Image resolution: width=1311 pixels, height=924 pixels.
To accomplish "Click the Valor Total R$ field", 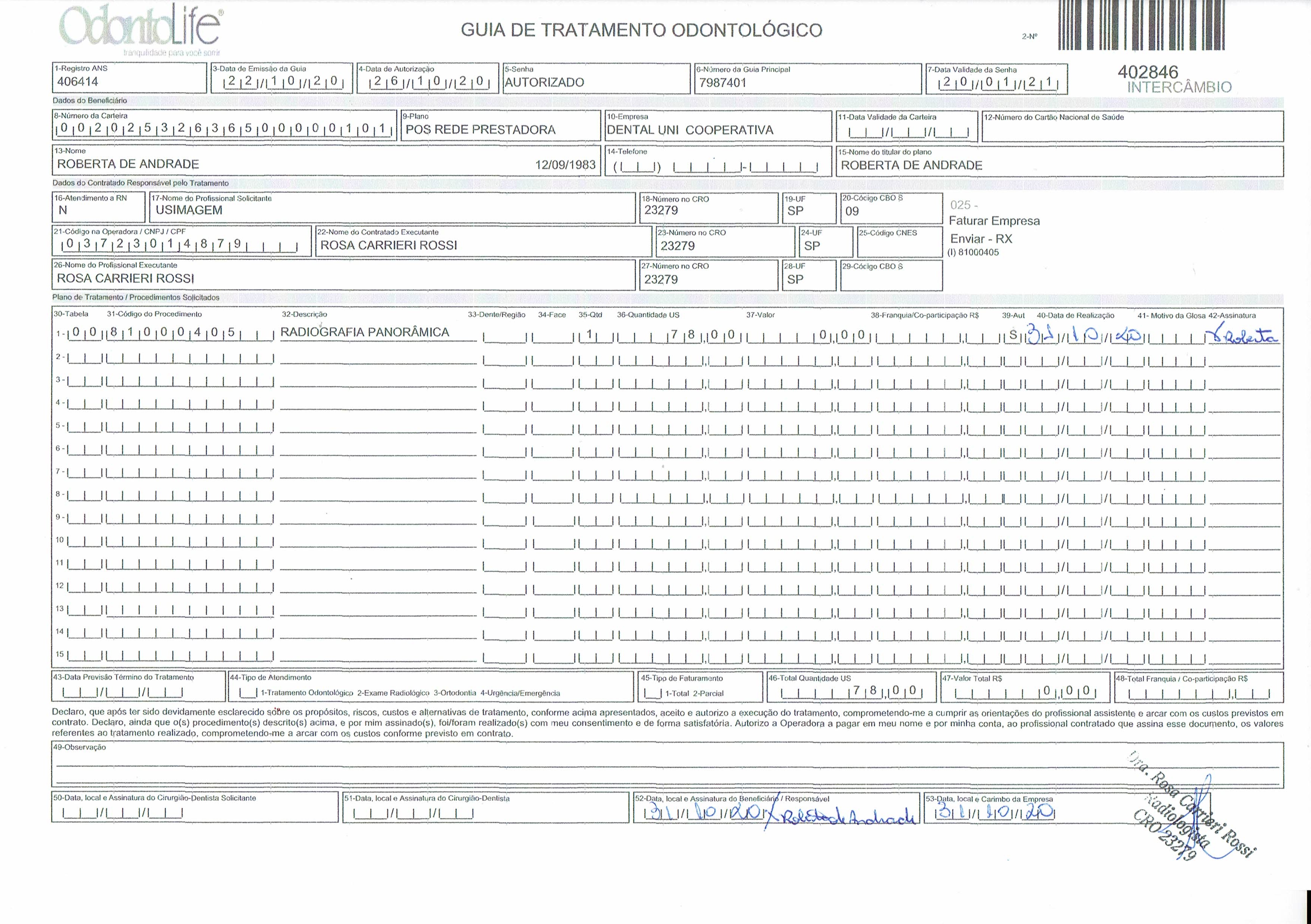I will (1025, 691).
